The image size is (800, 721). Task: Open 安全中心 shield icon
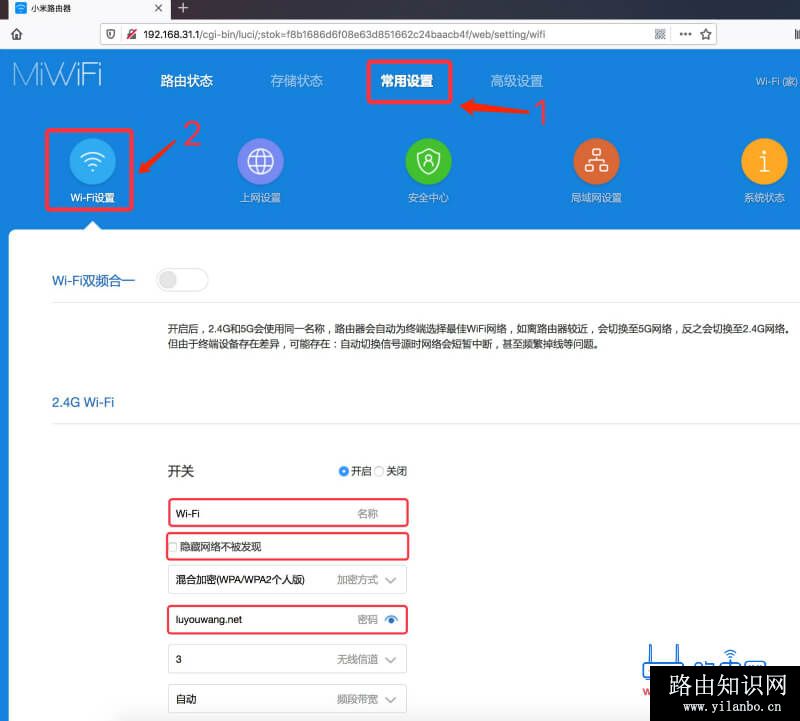point(428,162)
